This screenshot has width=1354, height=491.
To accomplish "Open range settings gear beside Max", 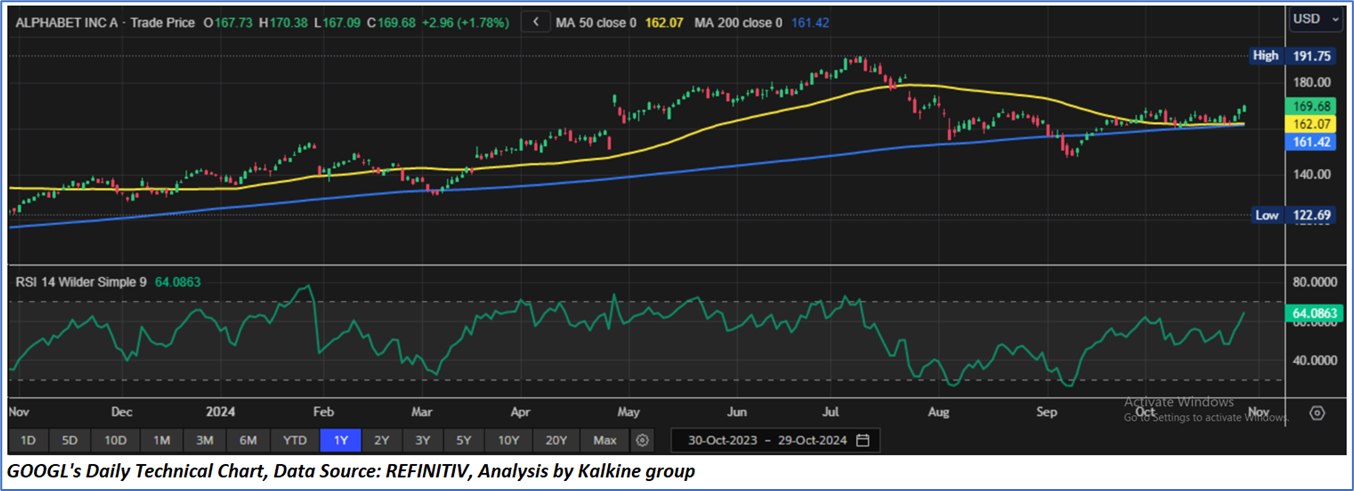I will [x=642, y=440].
